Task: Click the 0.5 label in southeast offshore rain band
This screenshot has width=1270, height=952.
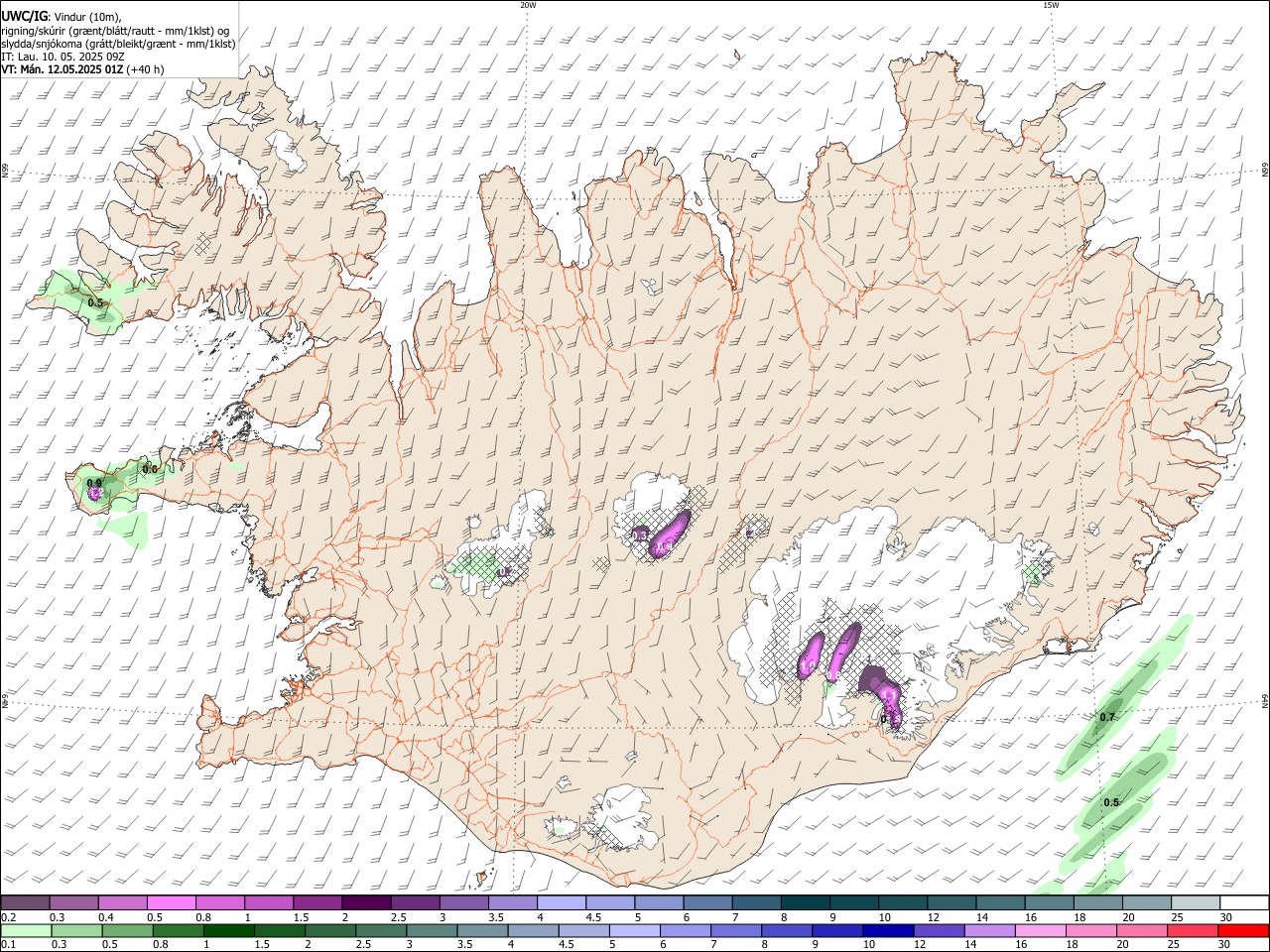Action: [x=1111, y=802]
